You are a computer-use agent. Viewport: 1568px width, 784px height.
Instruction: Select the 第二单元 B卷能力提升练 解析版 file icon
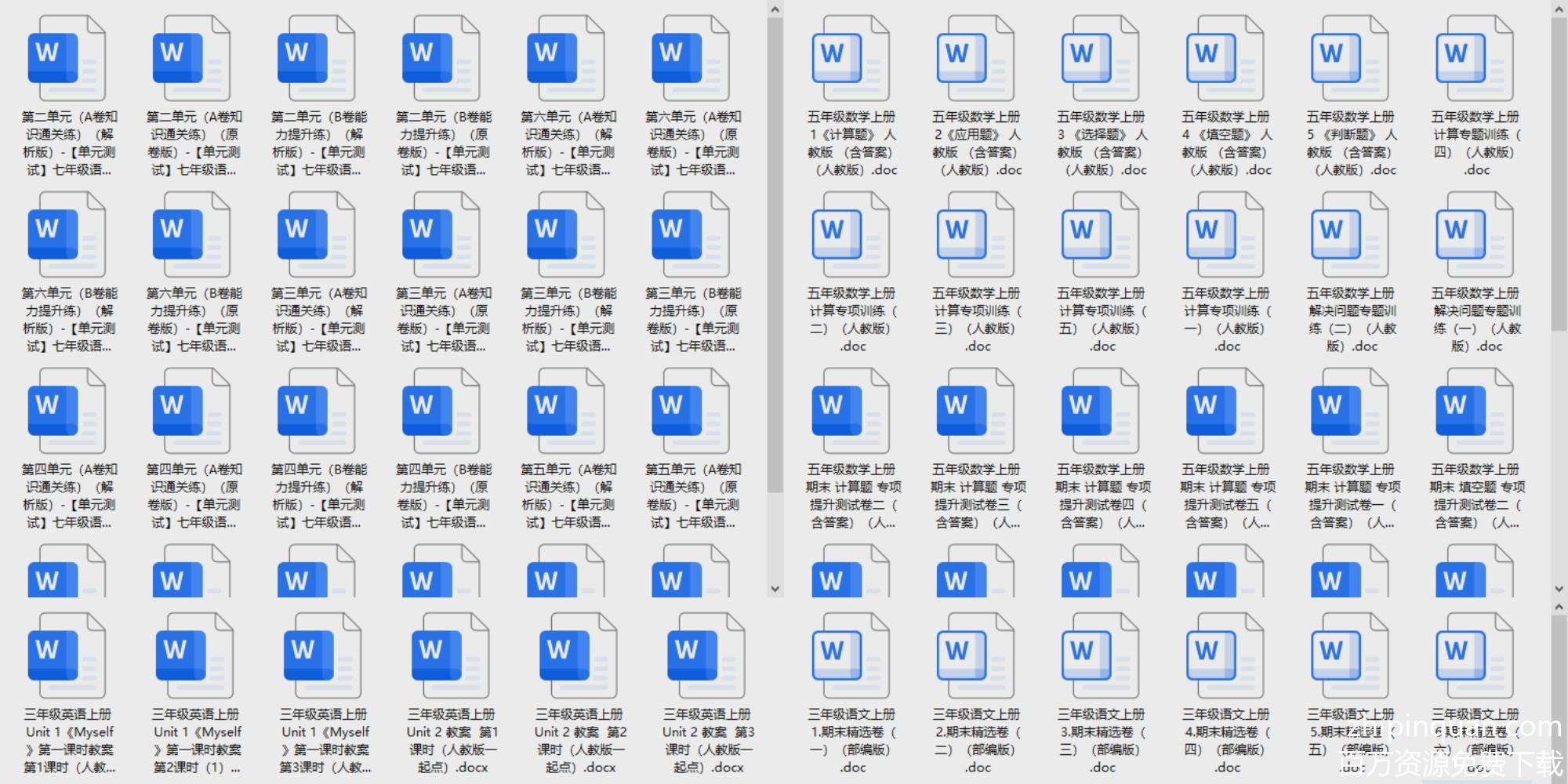(316, 58)
